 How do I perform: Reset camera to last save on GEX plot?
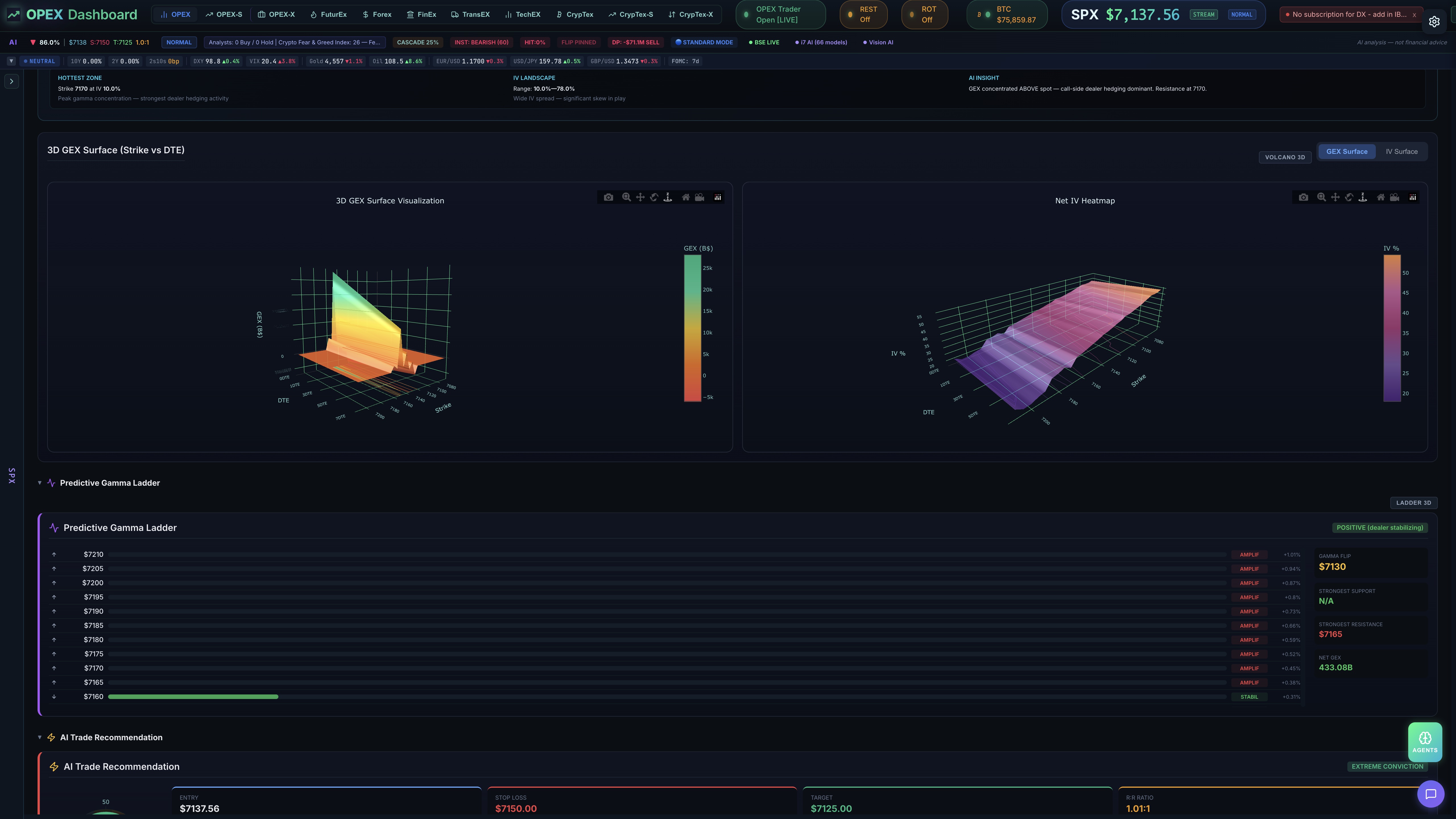coord(700,197)
